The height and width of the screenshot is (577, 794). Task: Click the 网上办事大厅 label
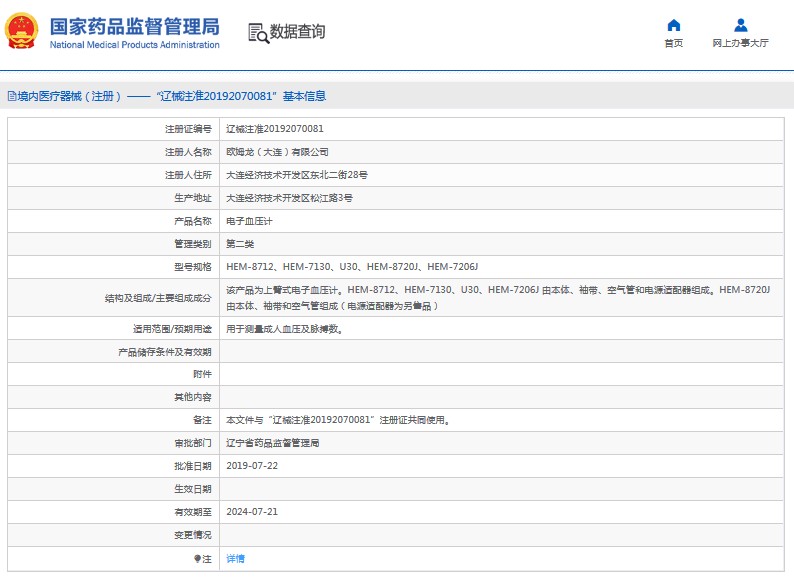point(740,43)
